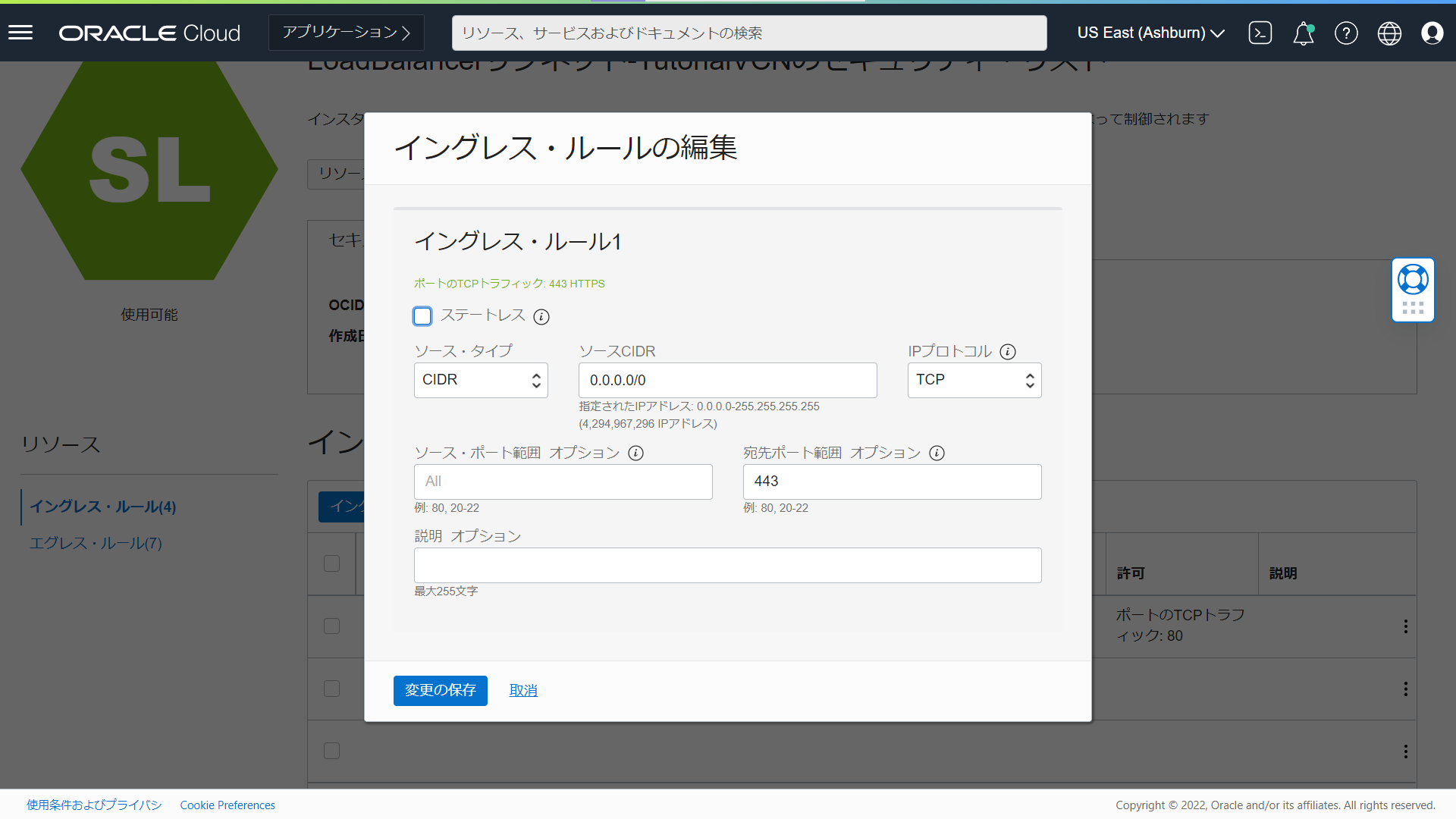Open the actions menu for the port 80 rule
This screenshot has height=819, width=1456.
coord(1405,626)
